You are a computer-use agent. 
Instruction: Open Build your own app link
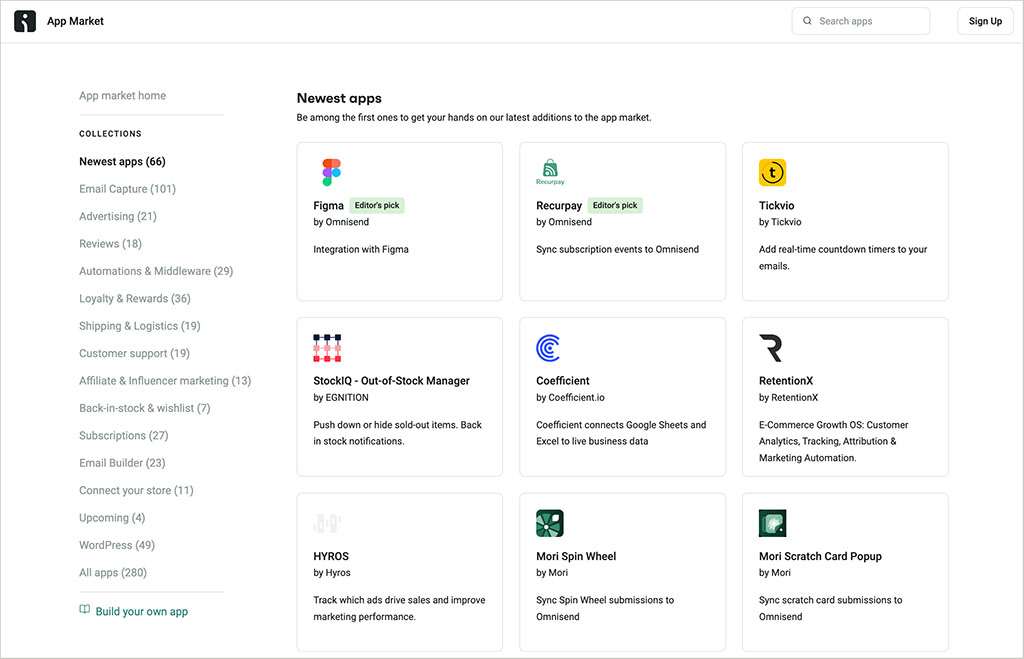(x=142, y=611)
